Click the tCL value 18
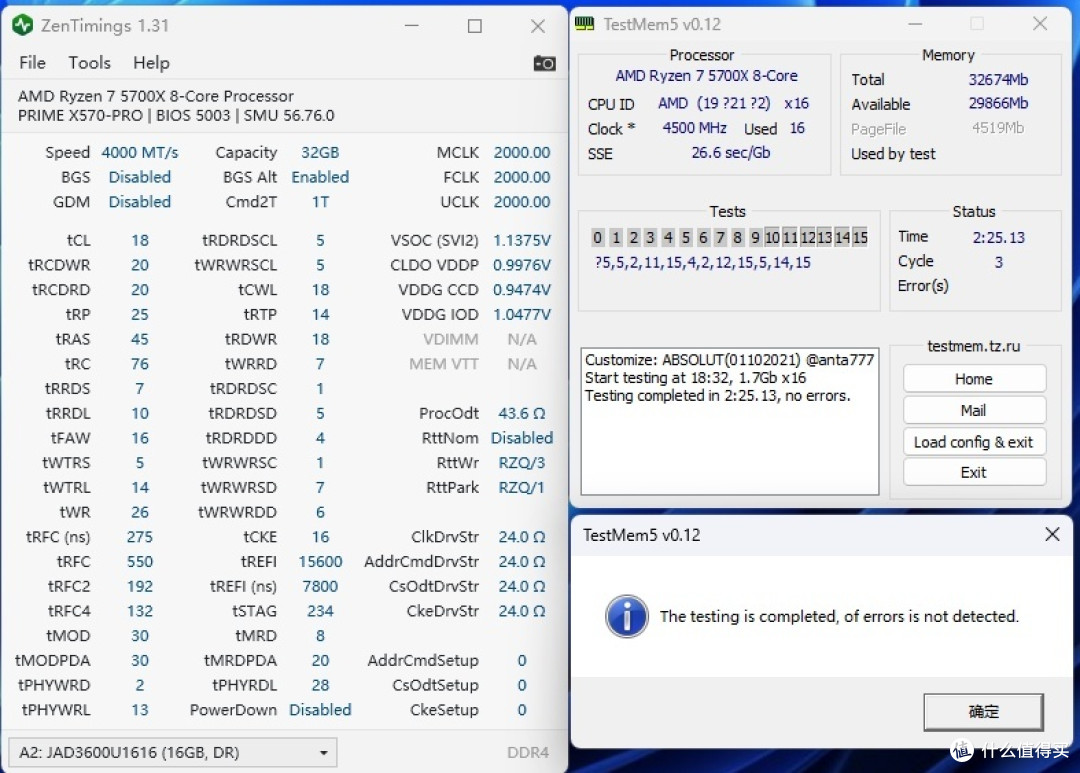Screen dimensions: 1080x773 140,240
